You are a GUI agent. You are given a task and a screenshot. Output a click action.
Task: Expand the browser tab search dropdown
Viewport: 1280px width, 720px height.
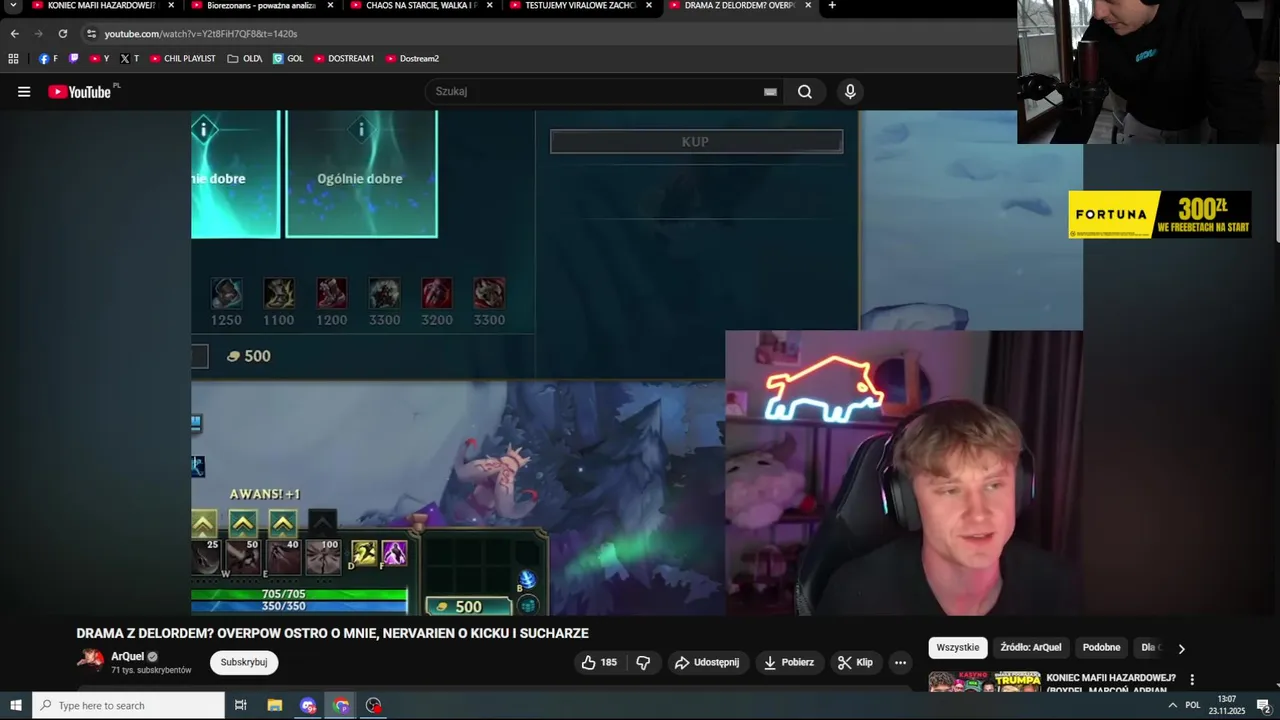13,6
